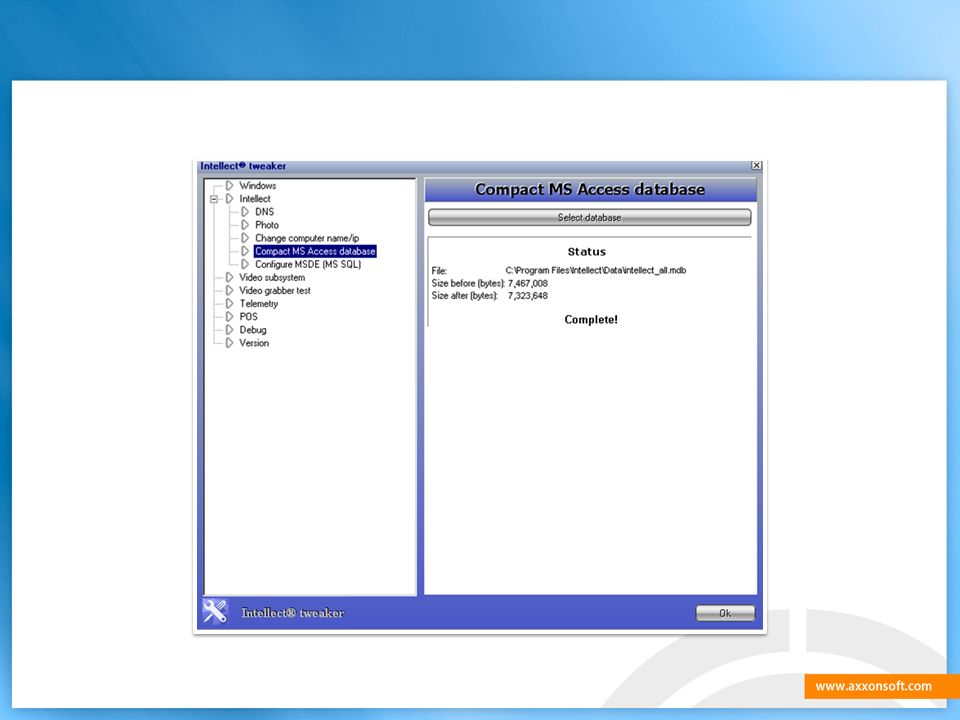Select Compact MS Access database in tree
Image resolution: width=960 pixels, height=720 pixels.
pos(315,251)
